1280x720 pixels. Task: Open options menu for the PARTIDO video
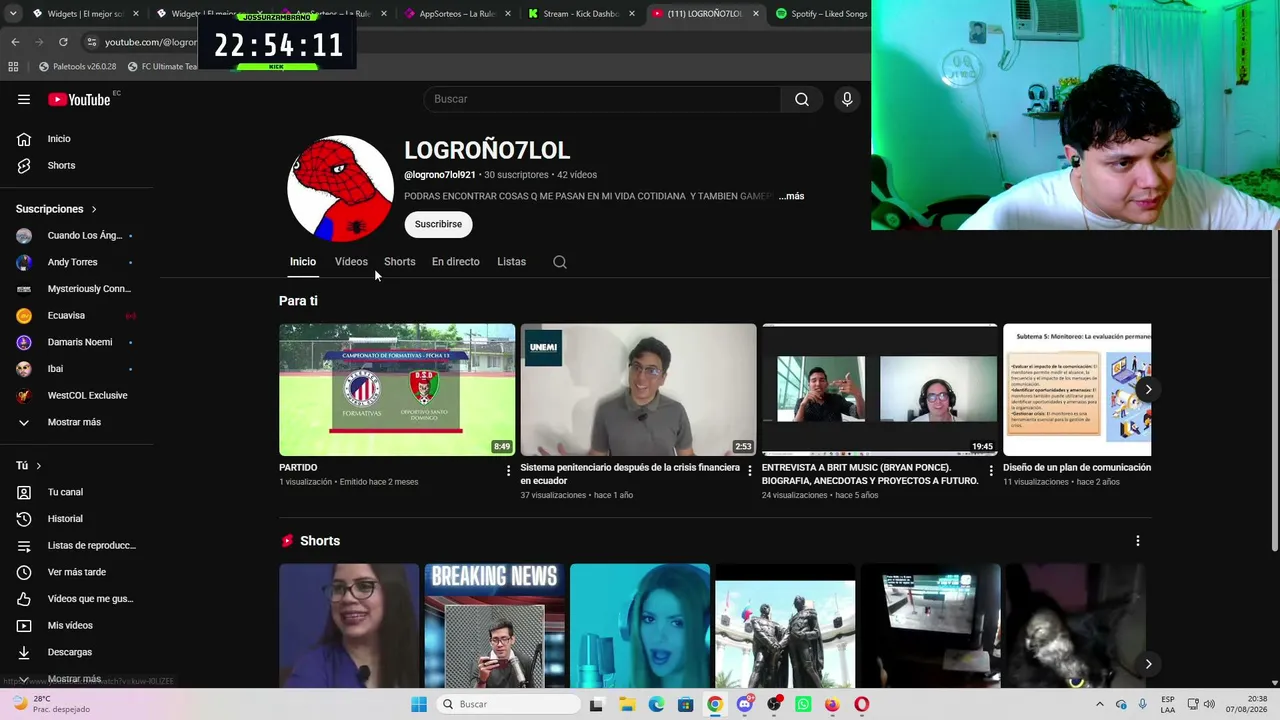[x=508, y=470]
